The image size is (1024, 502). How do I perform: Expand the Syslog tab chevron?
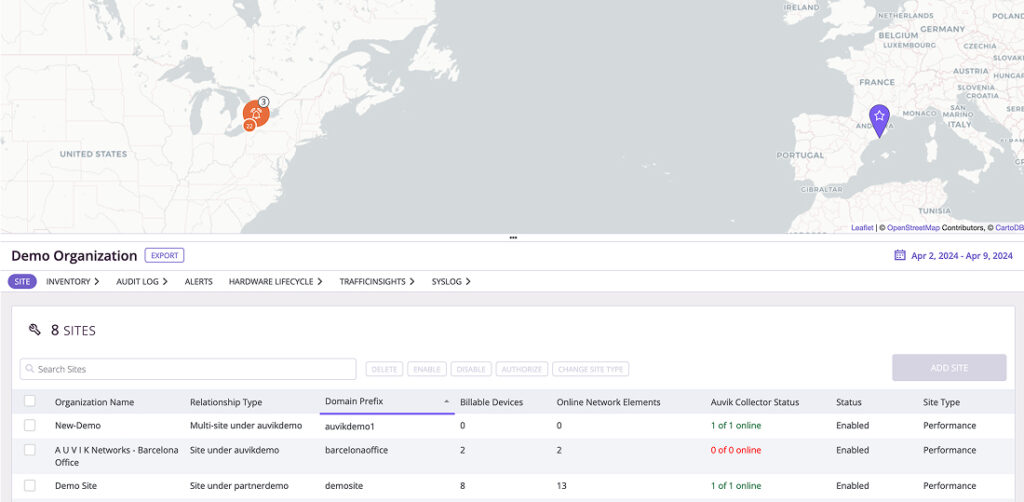click(x=468, y=281)
